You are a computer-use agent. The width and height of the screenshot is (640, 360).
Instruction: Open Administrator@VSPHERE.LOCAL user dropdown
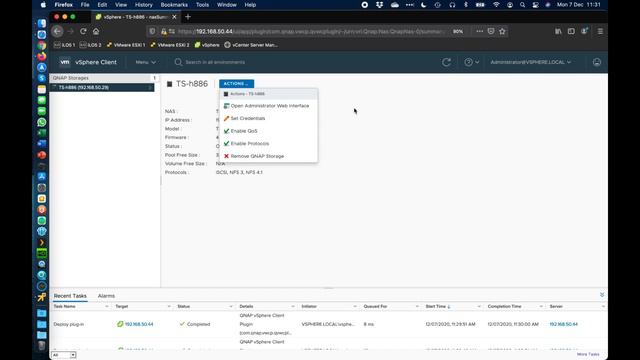pos(531,62)
